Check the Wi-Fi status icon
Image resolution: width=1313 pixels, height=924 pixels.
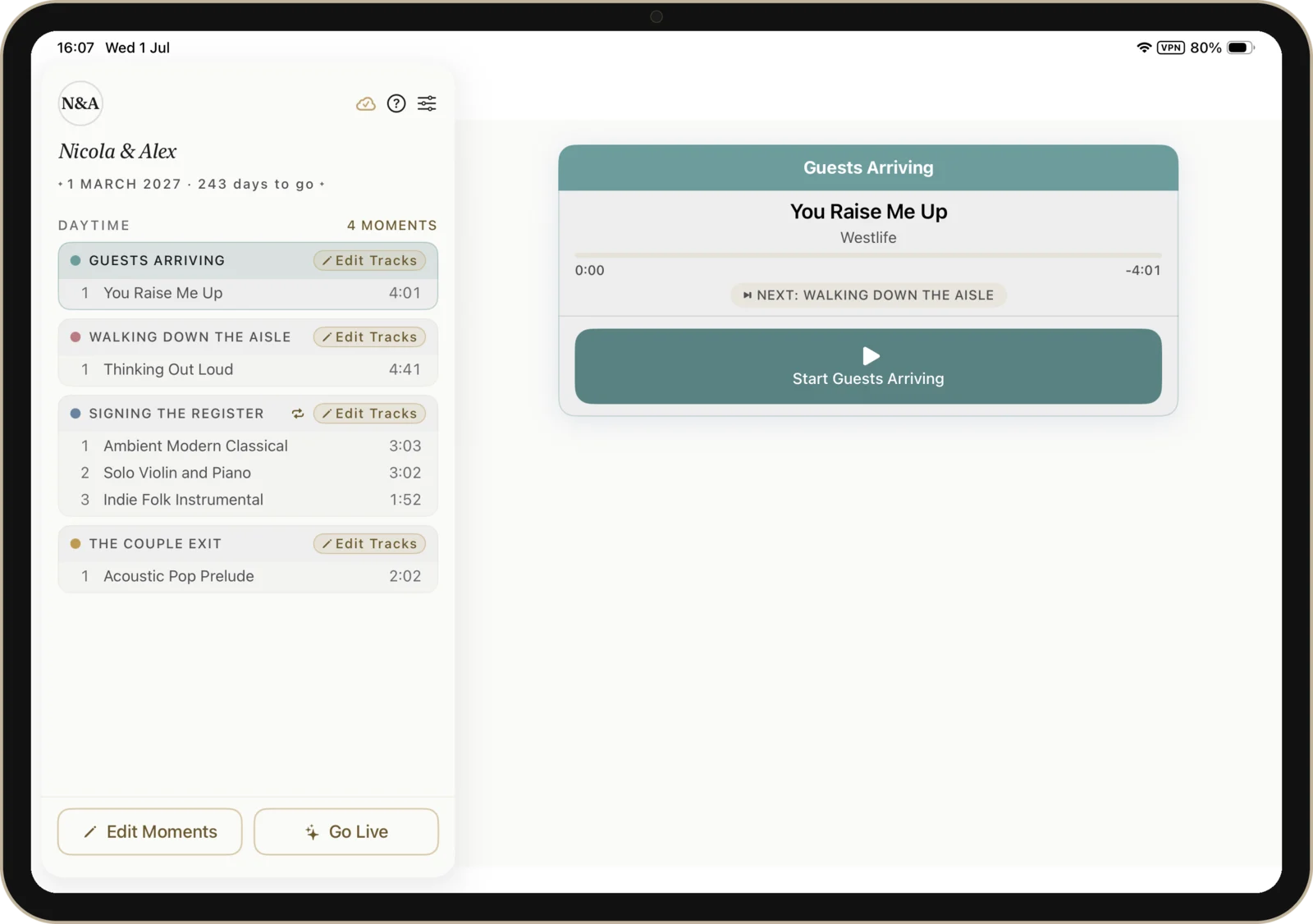(1143, 48)
